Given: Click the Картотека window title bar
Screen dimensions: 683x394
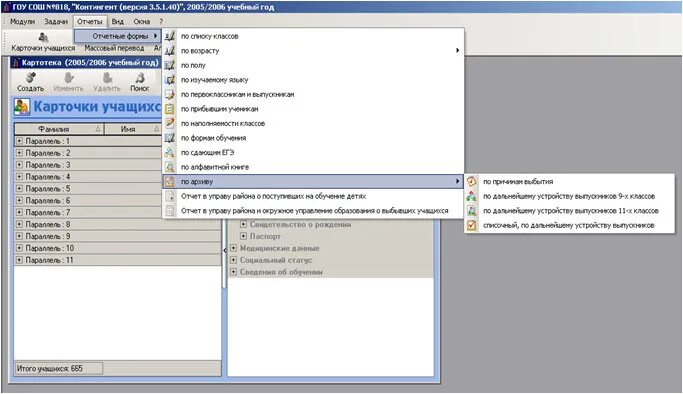Looking at the screenshot, I should pos(86,63).
